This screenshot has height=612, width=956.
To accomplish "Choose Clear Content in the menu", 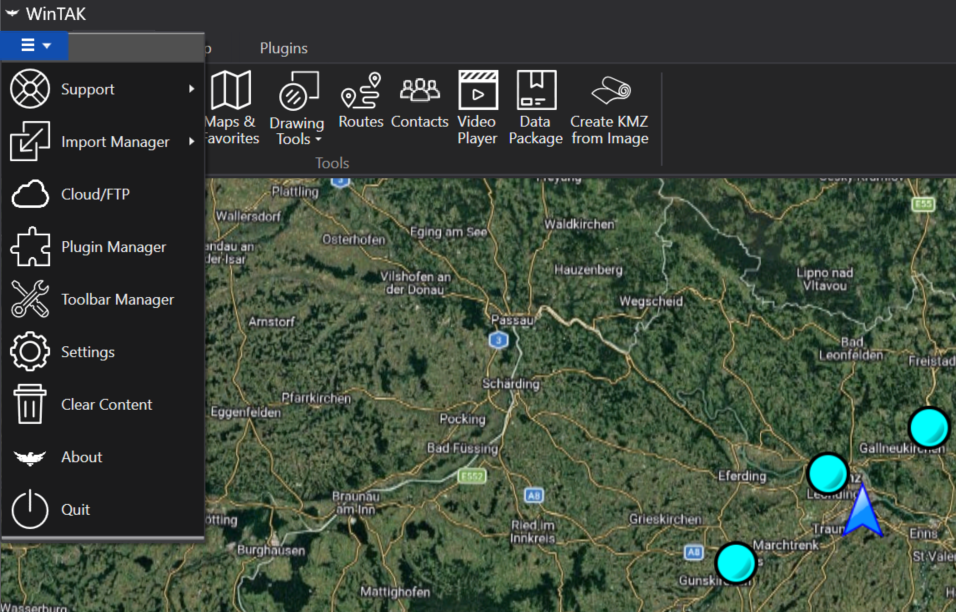I will [106, 404].
